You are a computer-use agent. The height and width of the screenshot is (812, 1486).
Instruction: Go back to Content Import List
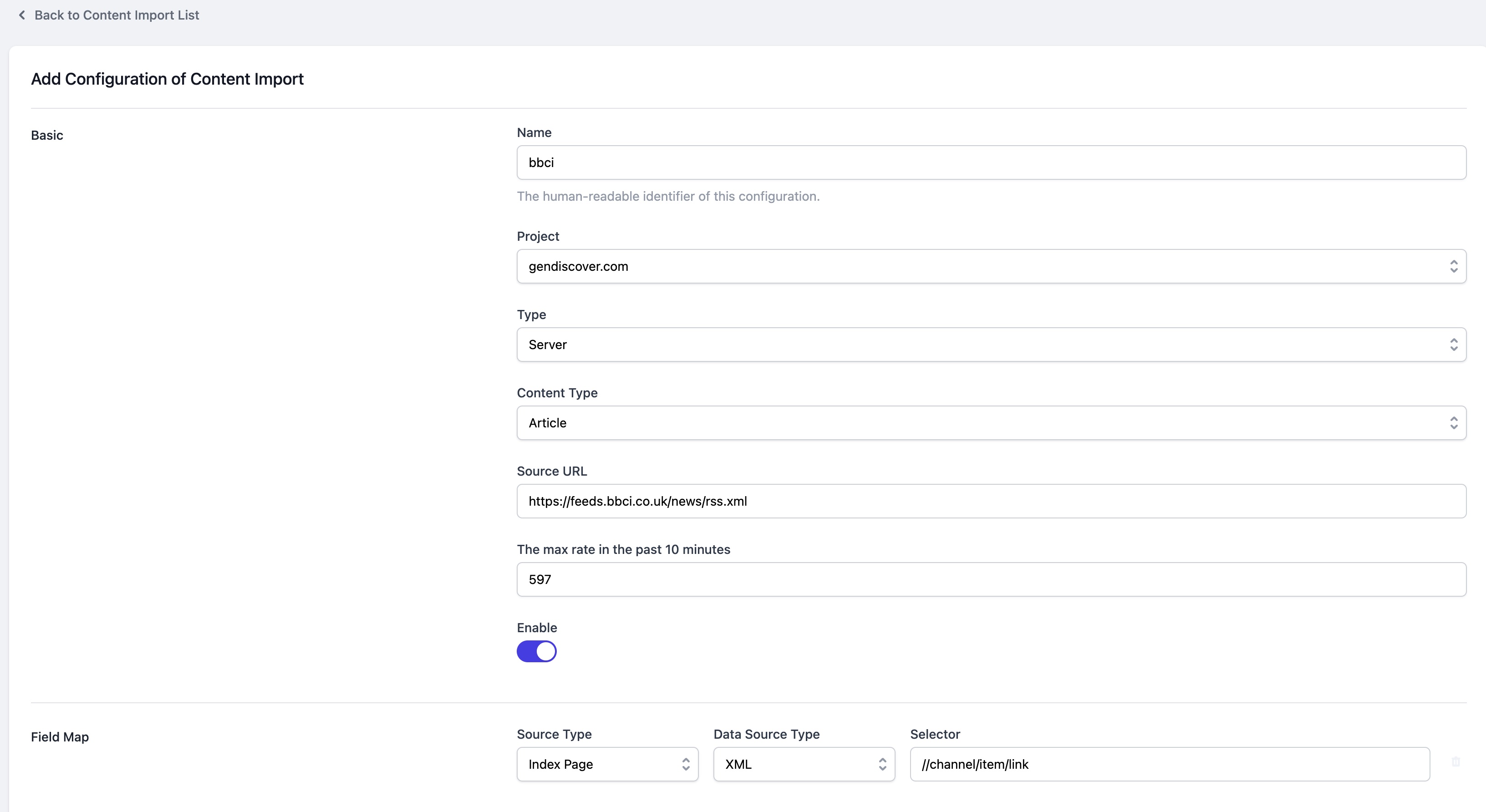coord(117,15)
